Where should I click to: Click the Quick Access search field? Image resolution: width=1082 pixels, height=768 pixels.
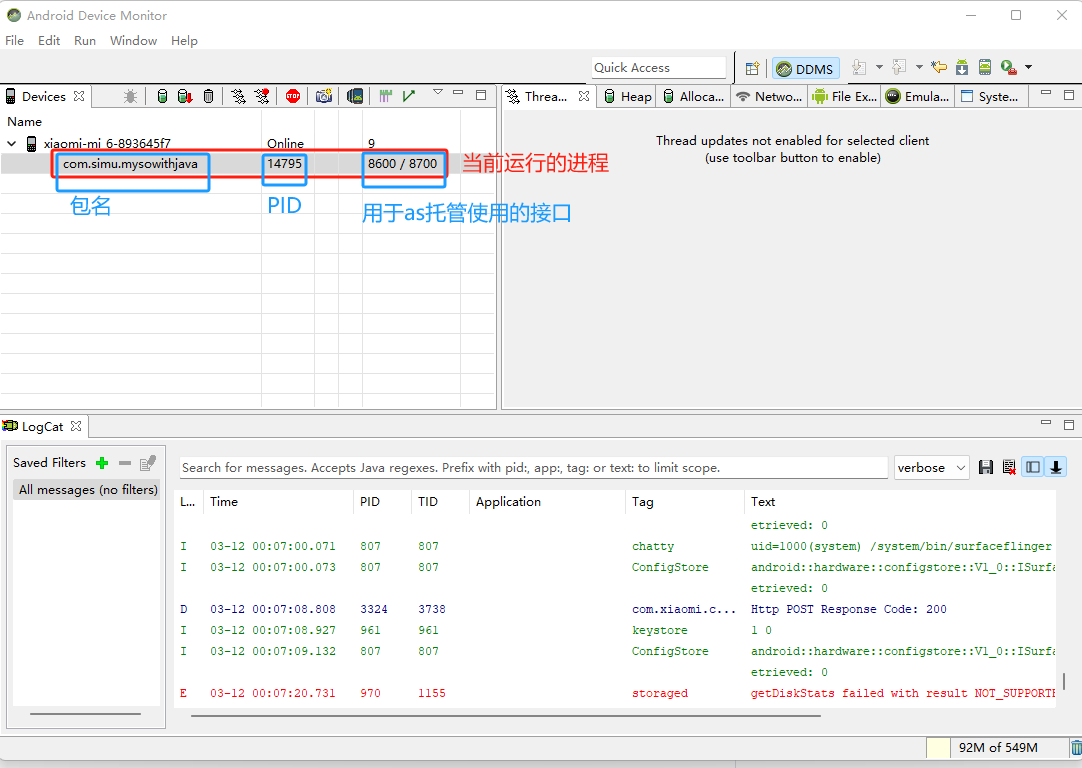click(x=659, y=68)
